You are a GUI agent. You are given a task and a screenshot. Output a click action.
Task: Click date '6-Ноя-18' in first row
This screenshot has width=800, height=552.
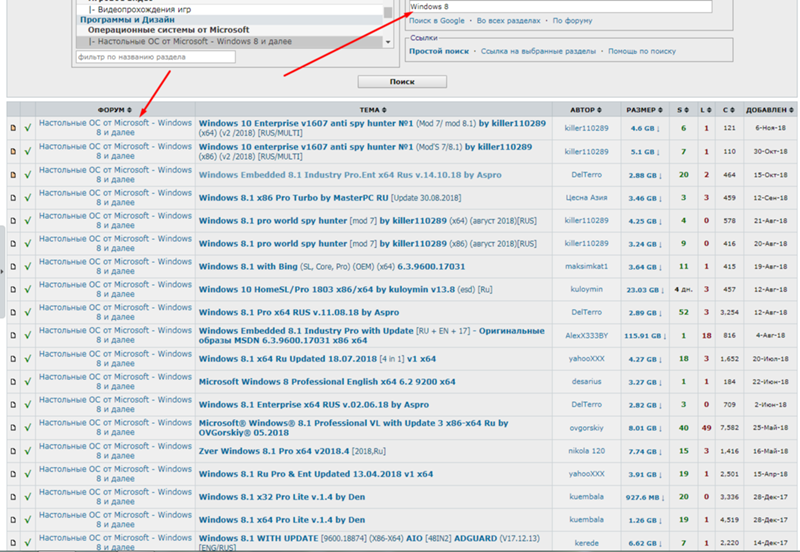[x=770, y=128]
